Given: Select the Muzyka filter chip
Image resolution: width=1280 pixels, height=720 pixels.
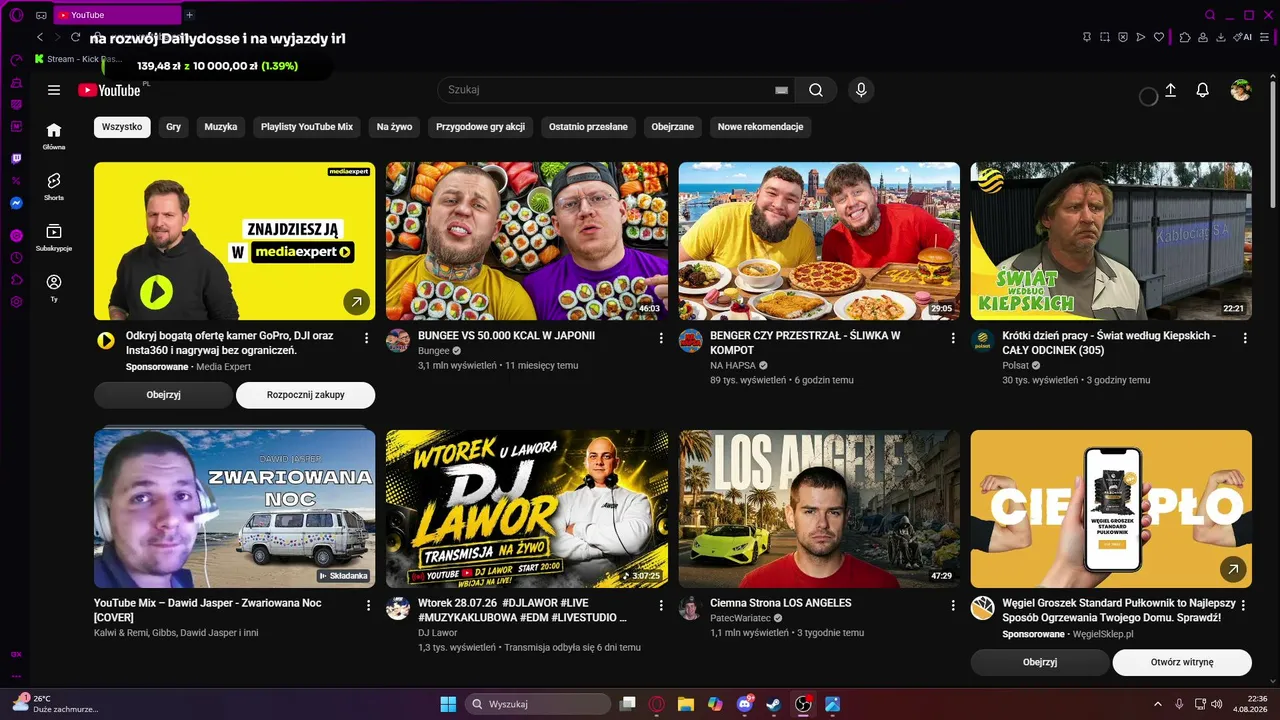Looking at the screenshot, I should tap(221, 127).
